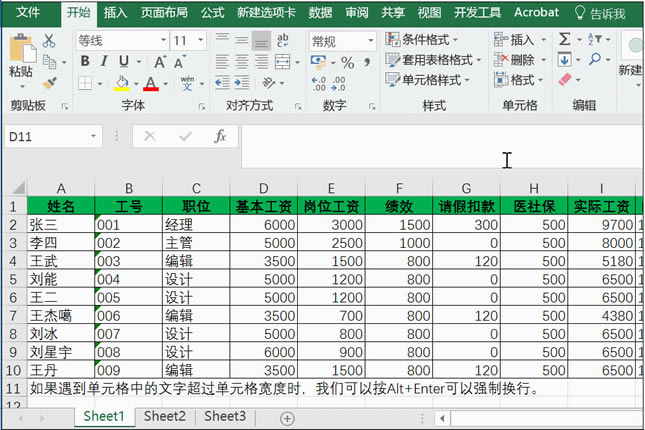This screenshot has width=645, height=430.
Task: Apply yellow fill color bucket
Action: (x=122, y=83)
